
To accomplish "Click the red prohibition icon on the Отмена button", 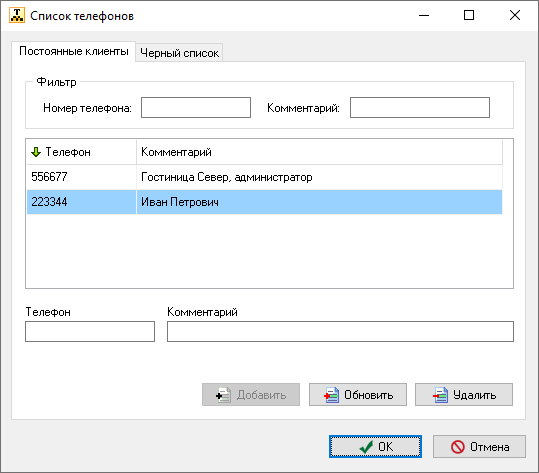I will pyautogui.click(x=458, y=447).
